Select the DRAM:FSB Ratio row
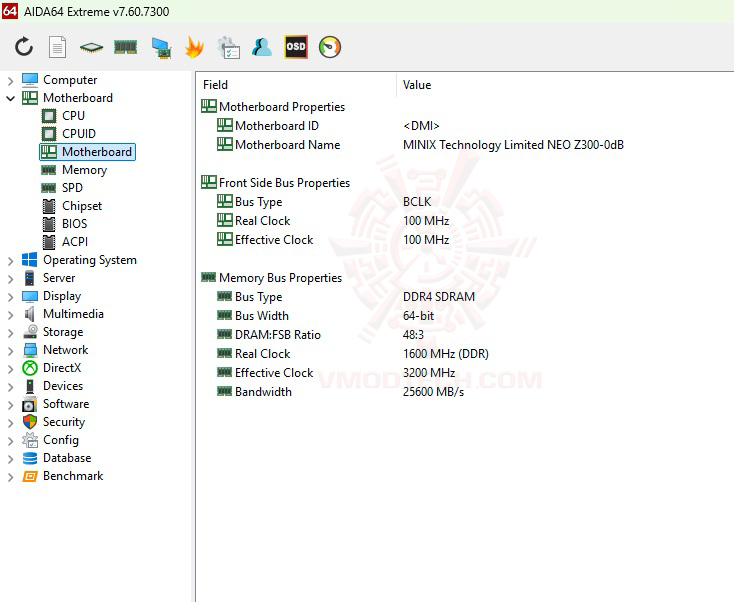 (x=320, y=335)
